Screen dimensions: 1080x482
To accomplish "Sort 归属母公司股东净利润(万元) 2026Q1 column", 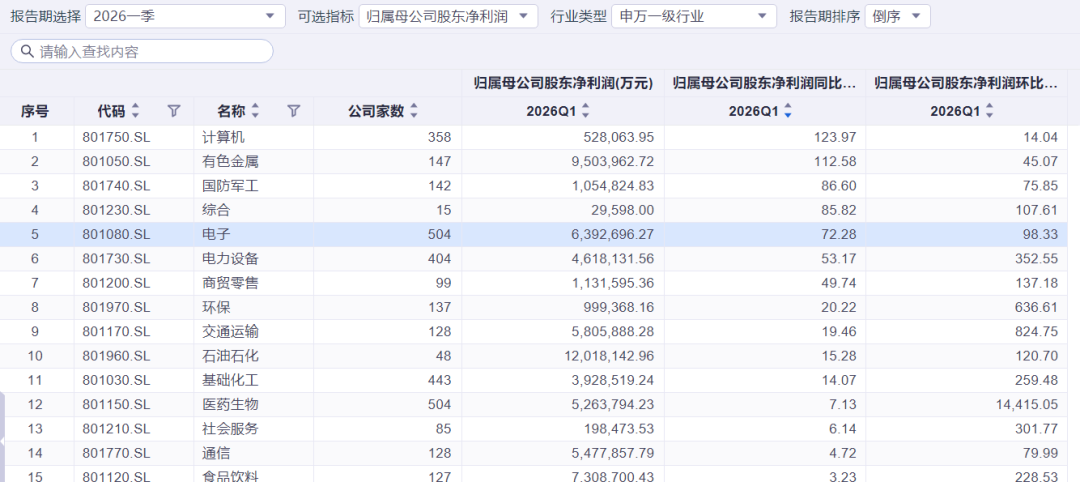I will tap(586, 111).
